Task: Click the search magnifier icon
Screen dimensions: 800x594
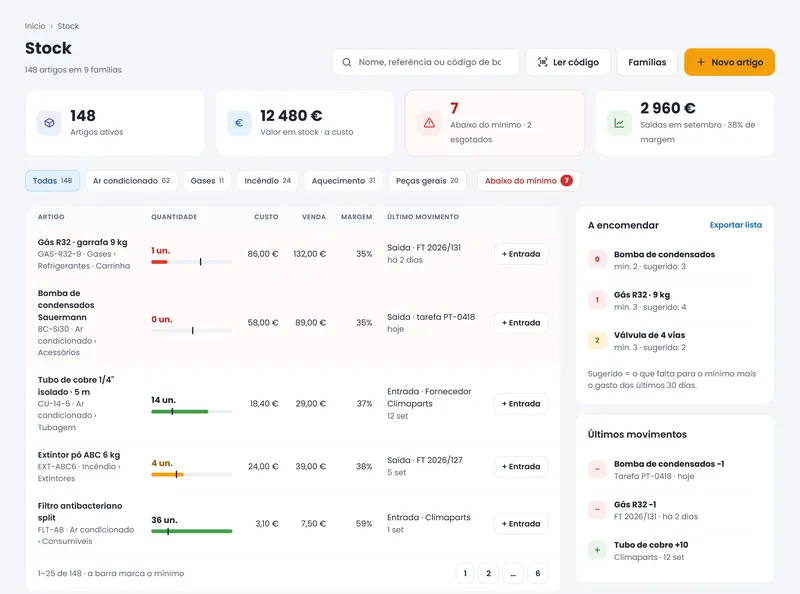Action: click(346, 62)
